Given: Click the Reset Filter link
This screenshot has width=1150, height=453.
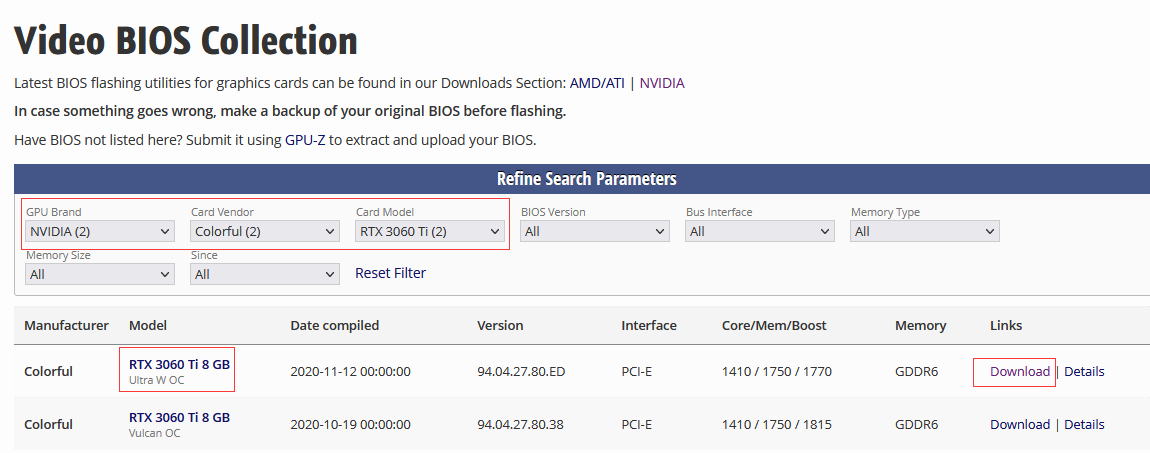Looking at the screenshot, I should (x=390, y=273).
